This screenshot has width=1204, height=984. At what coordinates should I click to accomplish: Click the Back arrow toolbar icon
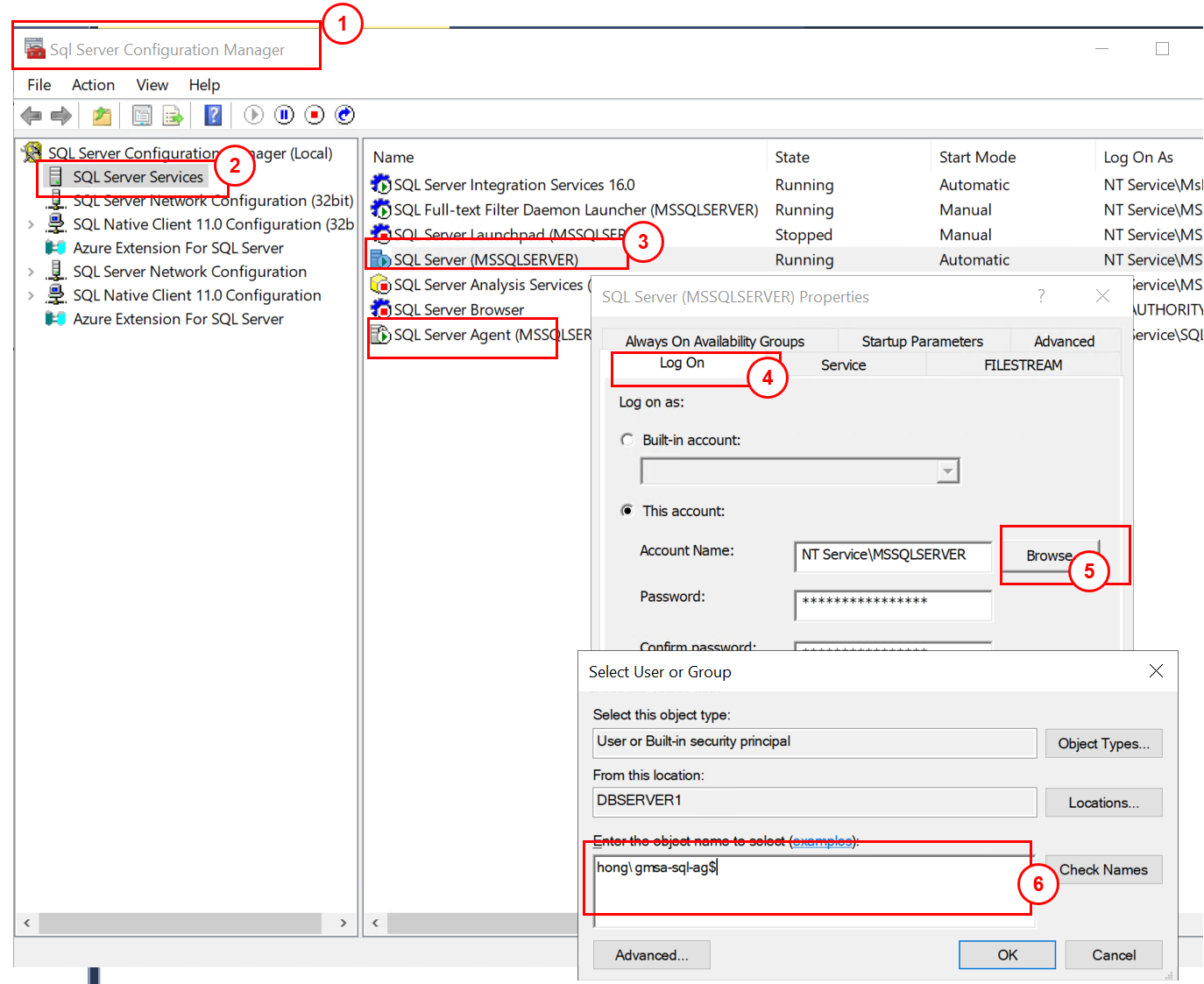(32, 115)
